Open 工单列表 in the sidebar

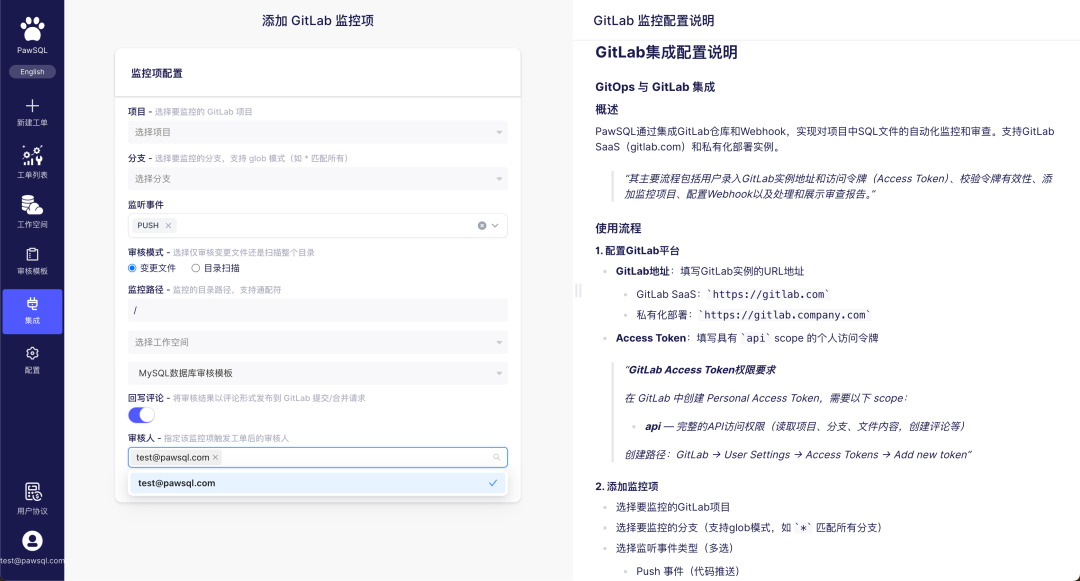click(32, 162)
